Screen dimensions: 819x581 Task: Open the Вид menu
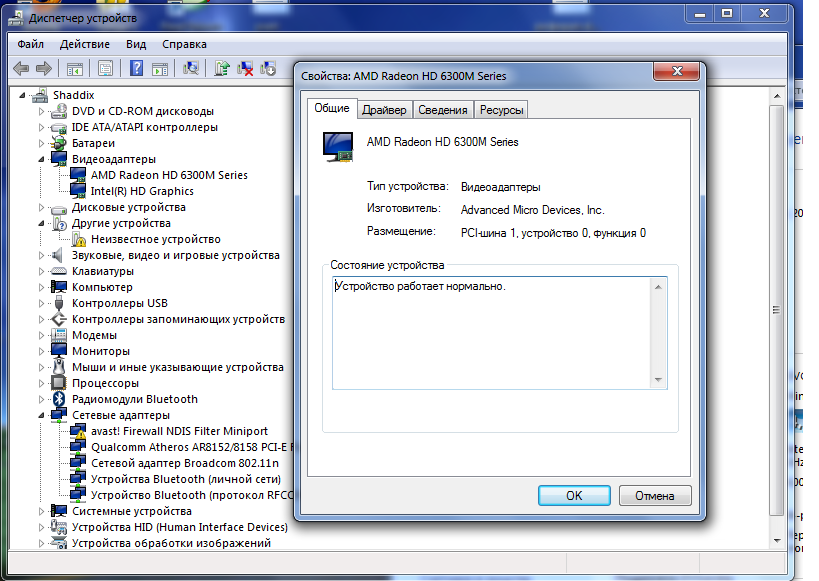(136, 44)
